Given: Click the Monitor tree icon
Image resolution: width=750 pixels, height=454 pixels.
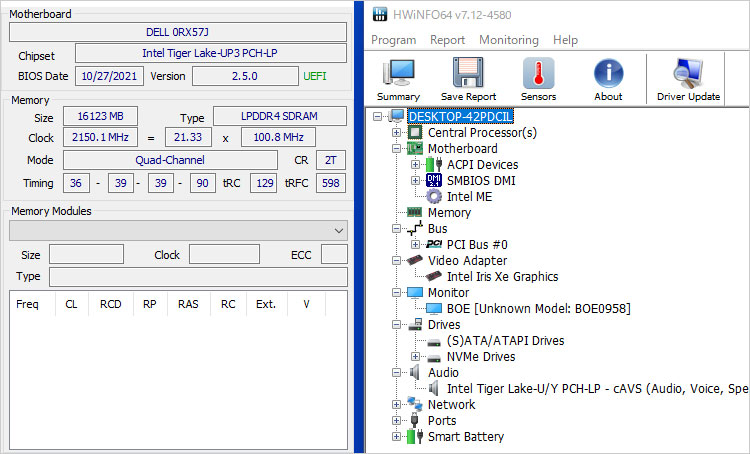Looking at the screenshot, I should point(415,292).
